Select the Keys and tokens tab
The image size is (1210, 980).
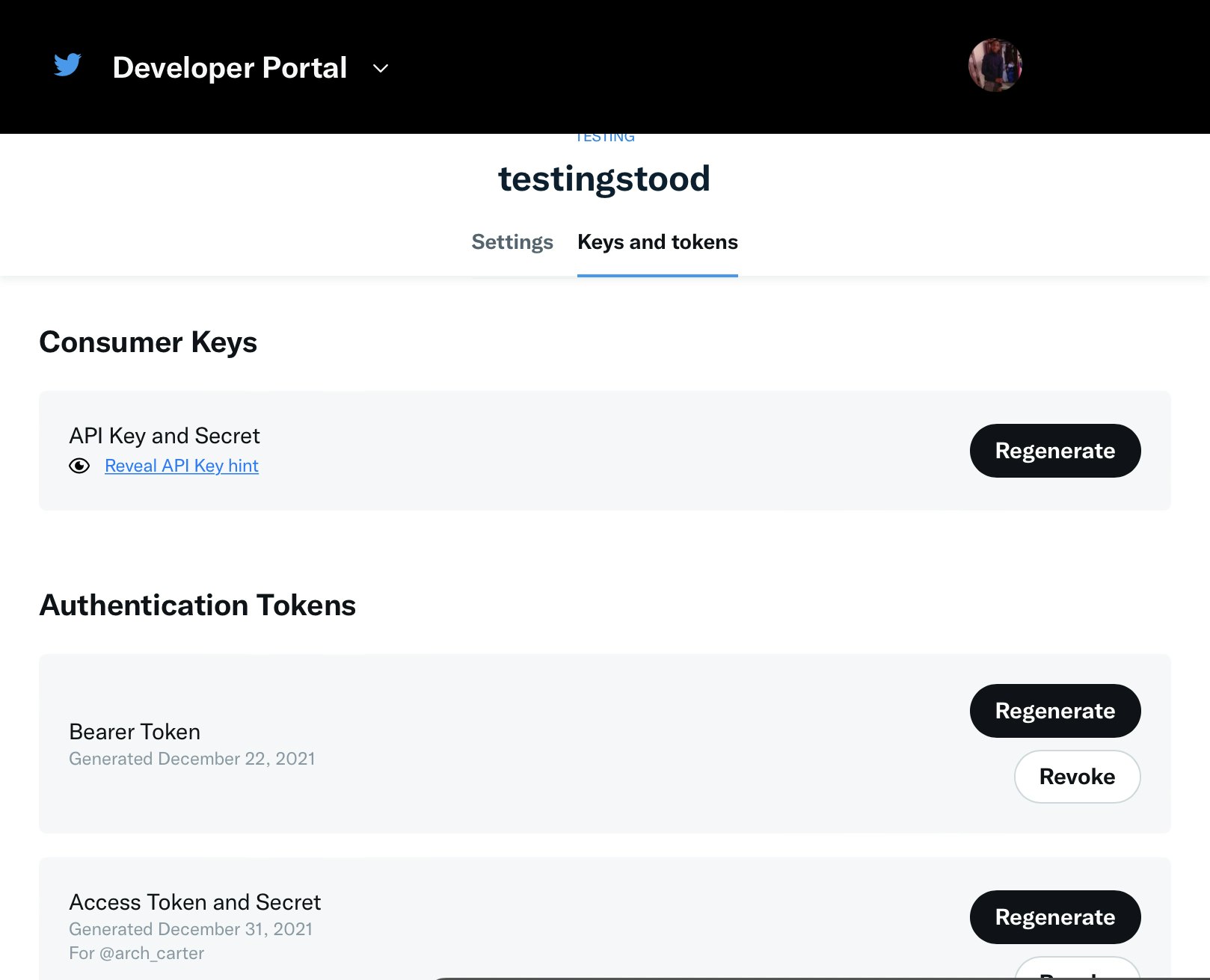click(x=657, y=242)
